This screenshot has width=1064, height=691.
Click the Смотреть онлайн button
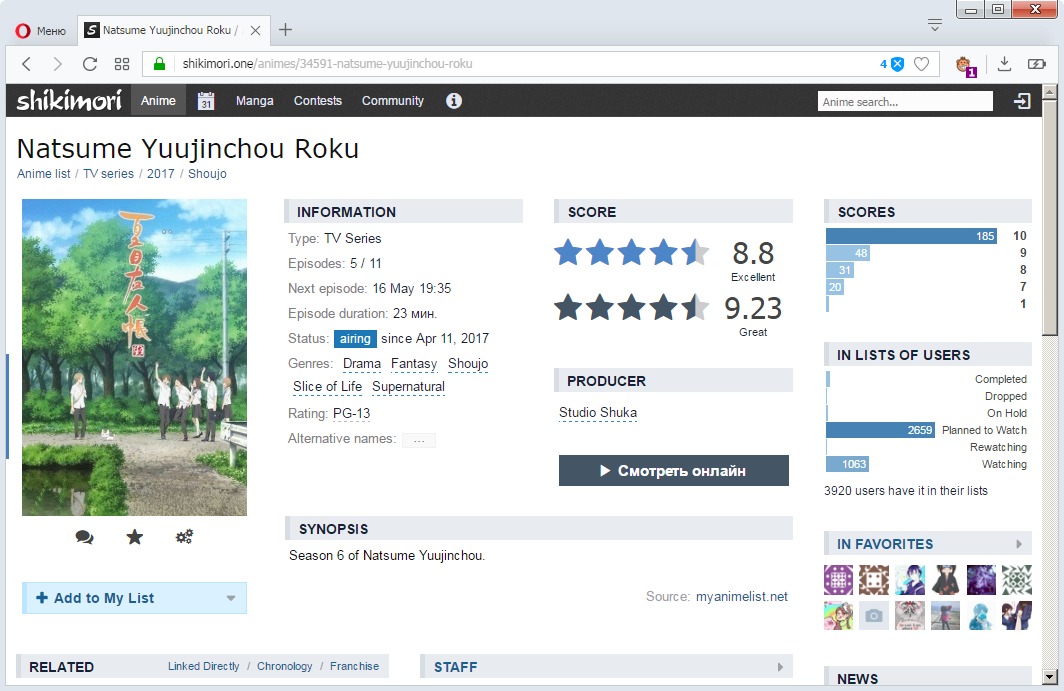pyautogui.click(x=673, y=471)
